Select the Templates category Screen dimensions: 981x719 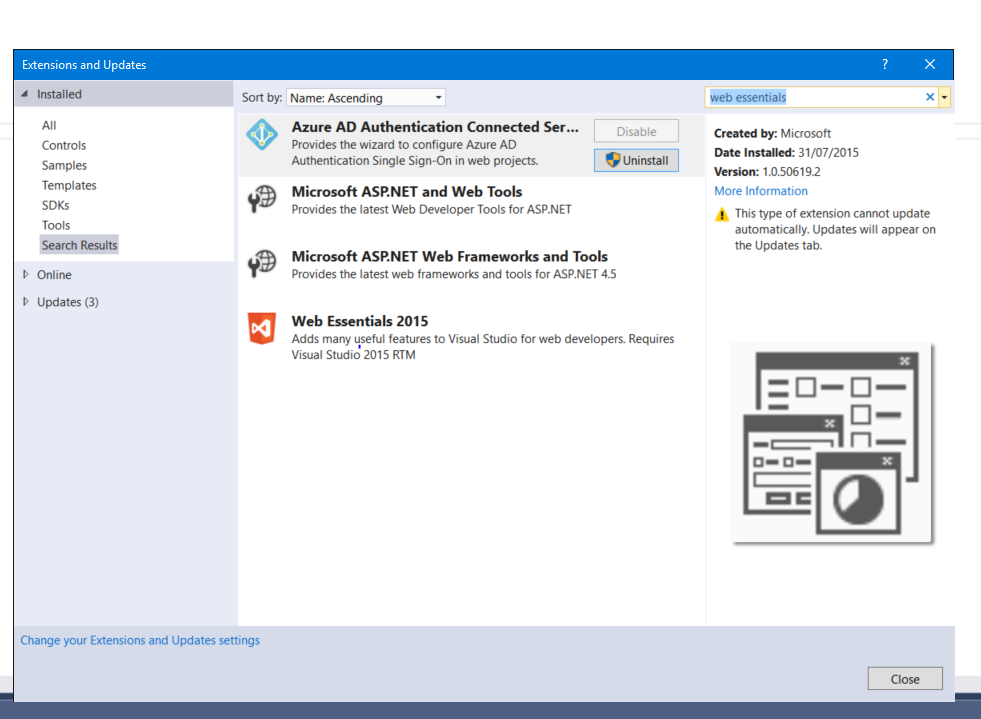(69, 185)
